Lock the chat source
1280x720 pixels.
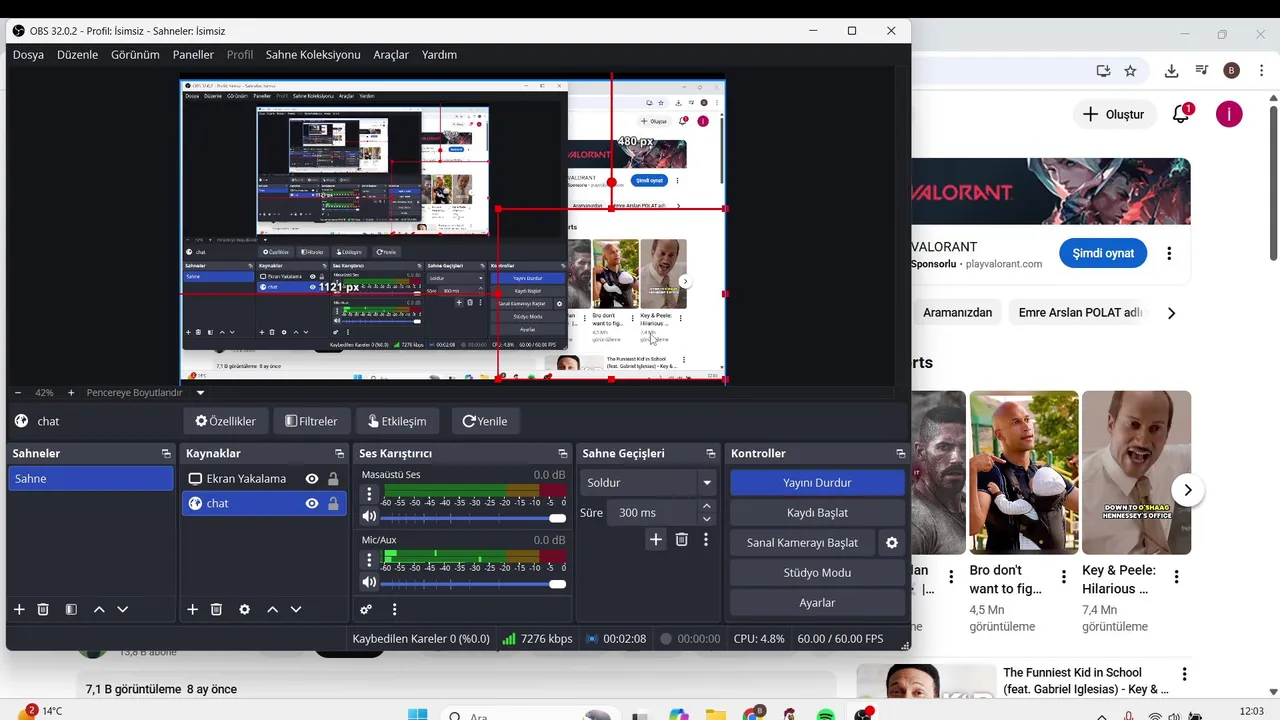click(333, 504)
